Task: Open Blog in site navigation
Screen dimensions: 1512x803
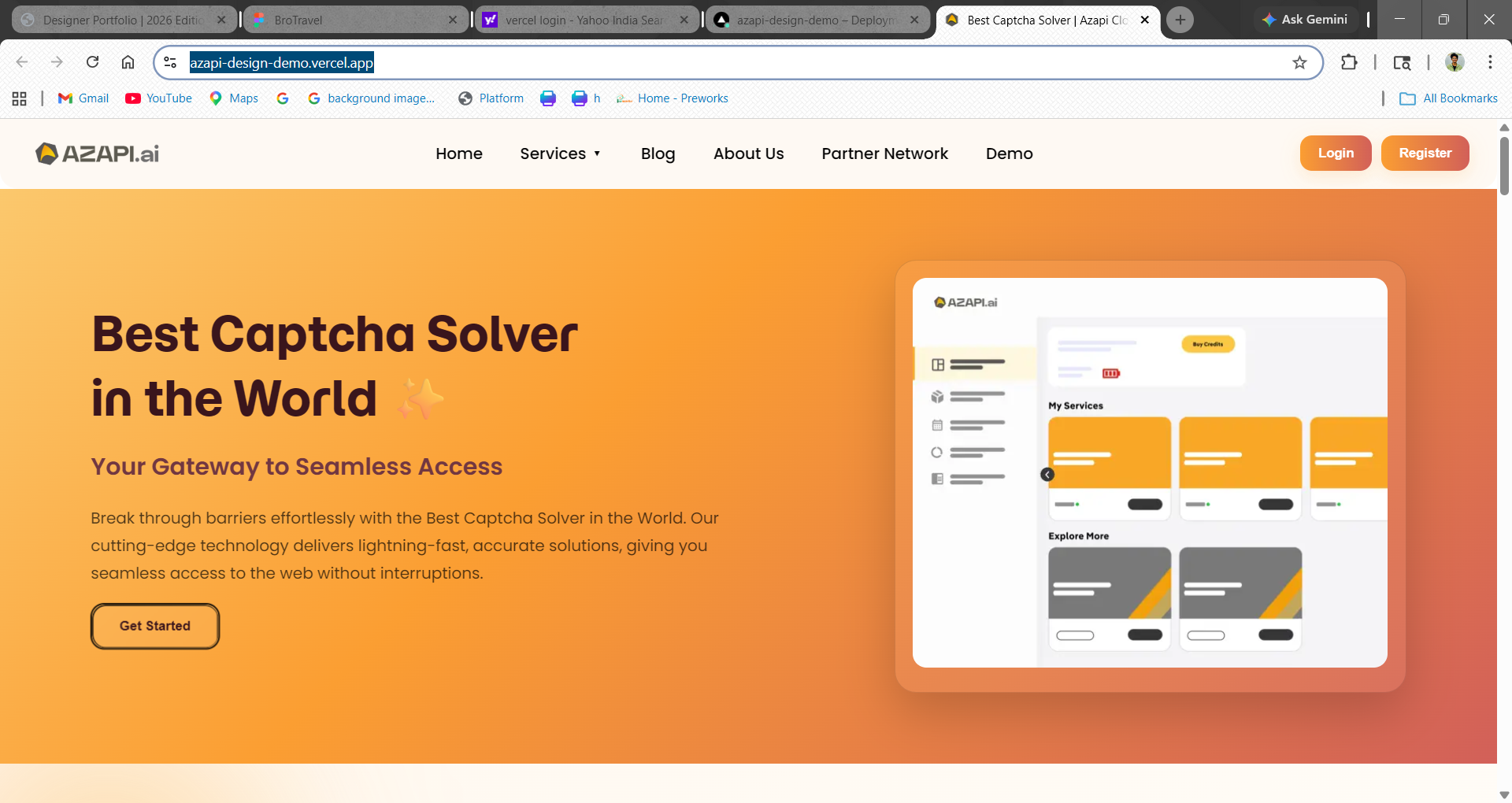Action: point(658,154)
